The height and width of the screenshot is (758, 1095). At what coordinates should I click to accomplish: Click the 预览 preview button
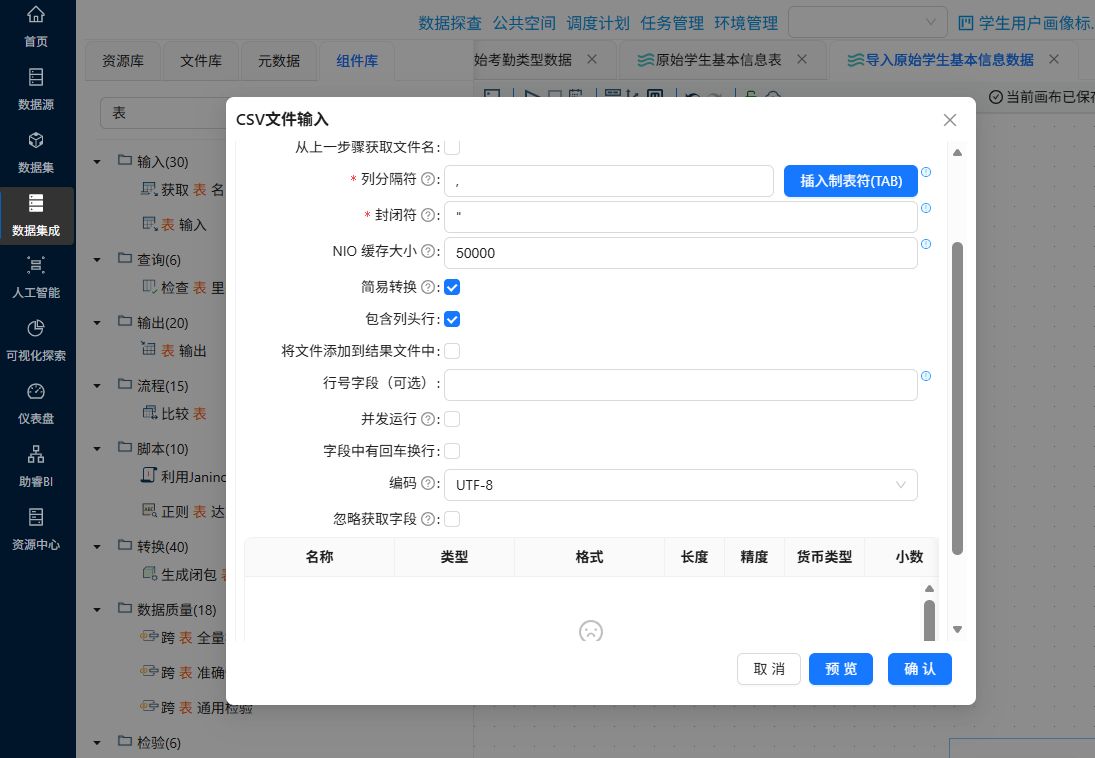point(841,669)
